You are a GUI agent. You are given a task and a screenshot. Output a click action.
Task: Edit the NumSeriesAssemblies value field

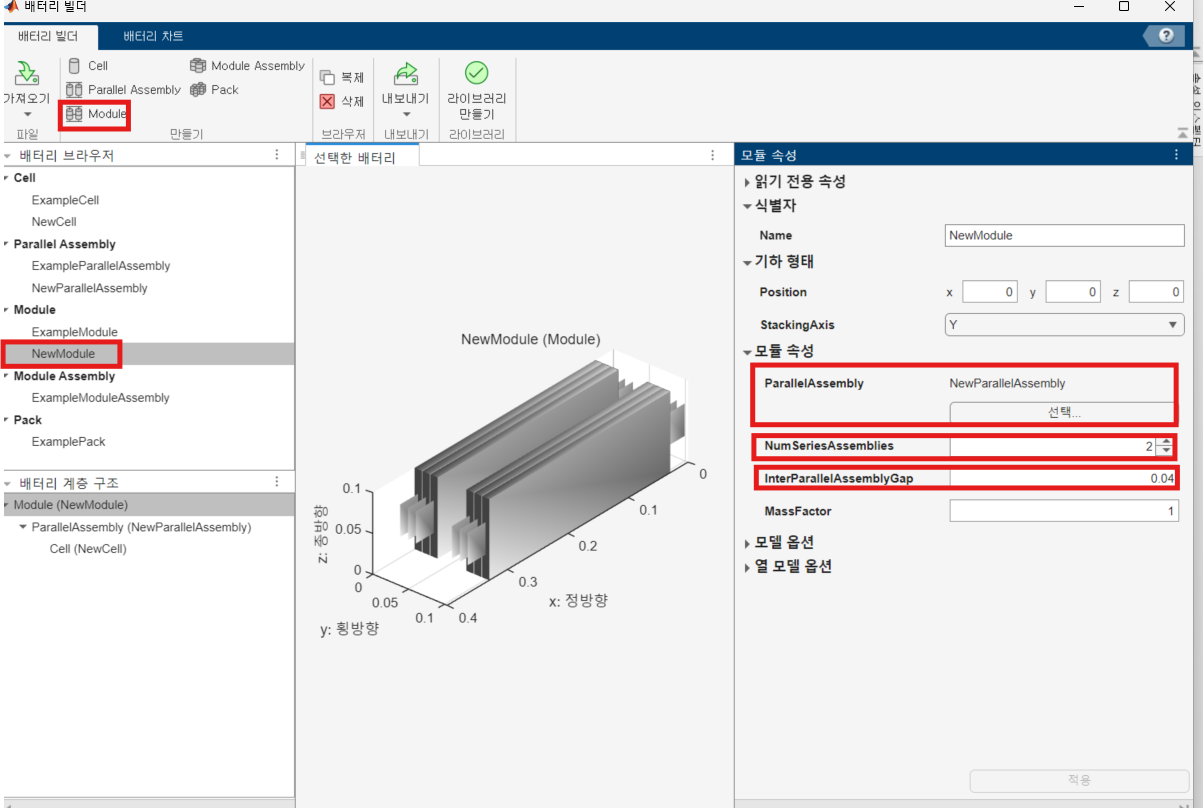point(1053,446)
